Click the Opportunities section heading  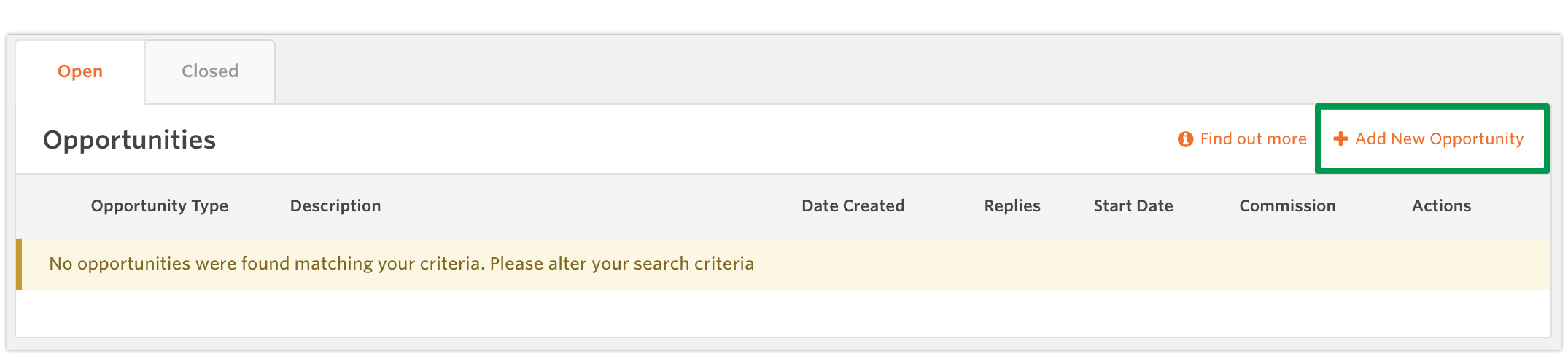tap(129, 140)
